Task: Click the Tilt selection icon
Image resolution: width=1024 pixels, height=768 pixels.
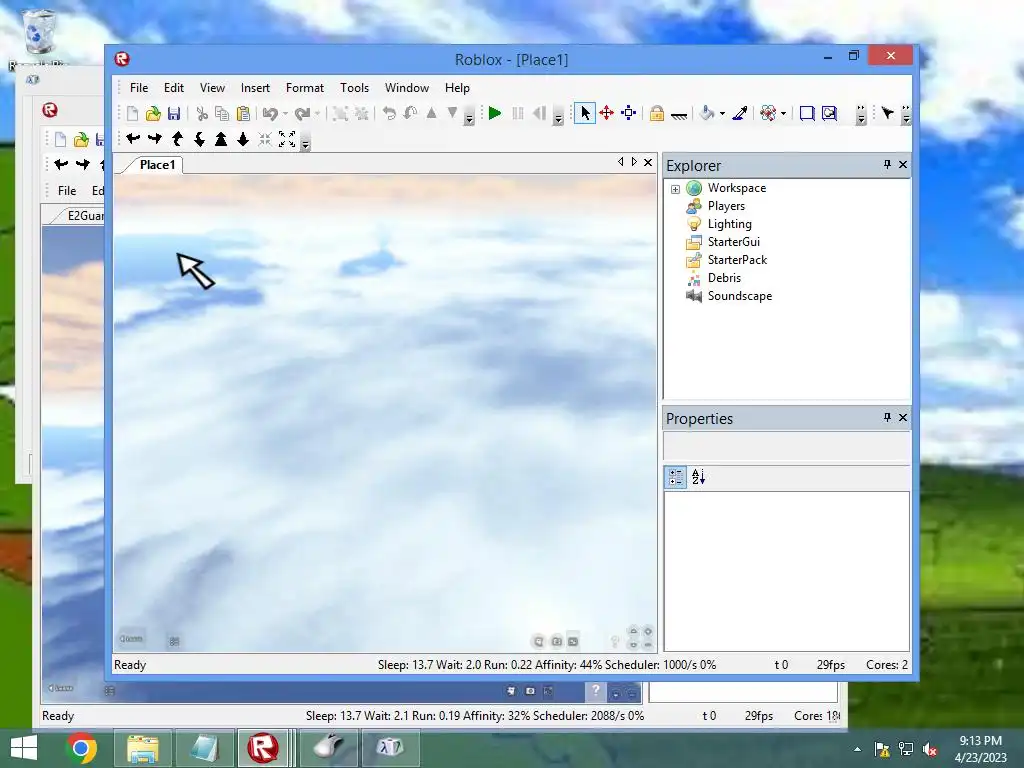Action: [x=410, y=114]
